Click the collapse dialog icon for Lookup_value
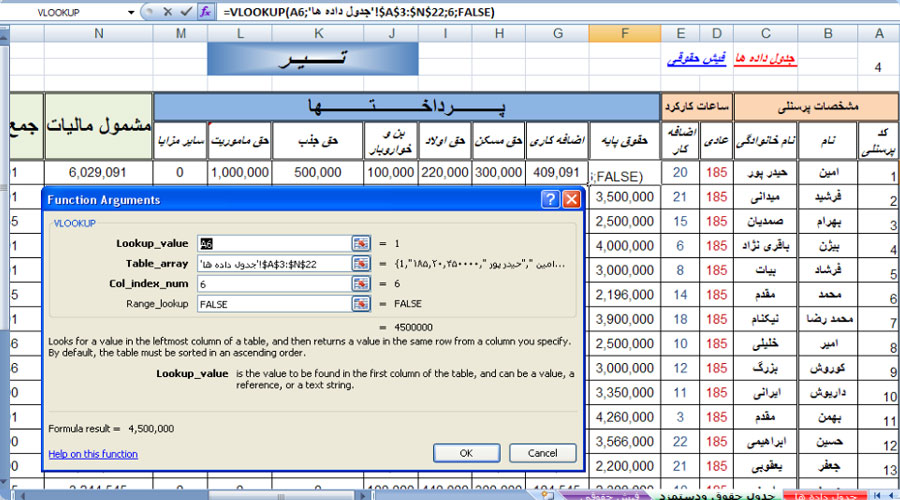Viewport: 900px width, 500px height. coord(361,243)
